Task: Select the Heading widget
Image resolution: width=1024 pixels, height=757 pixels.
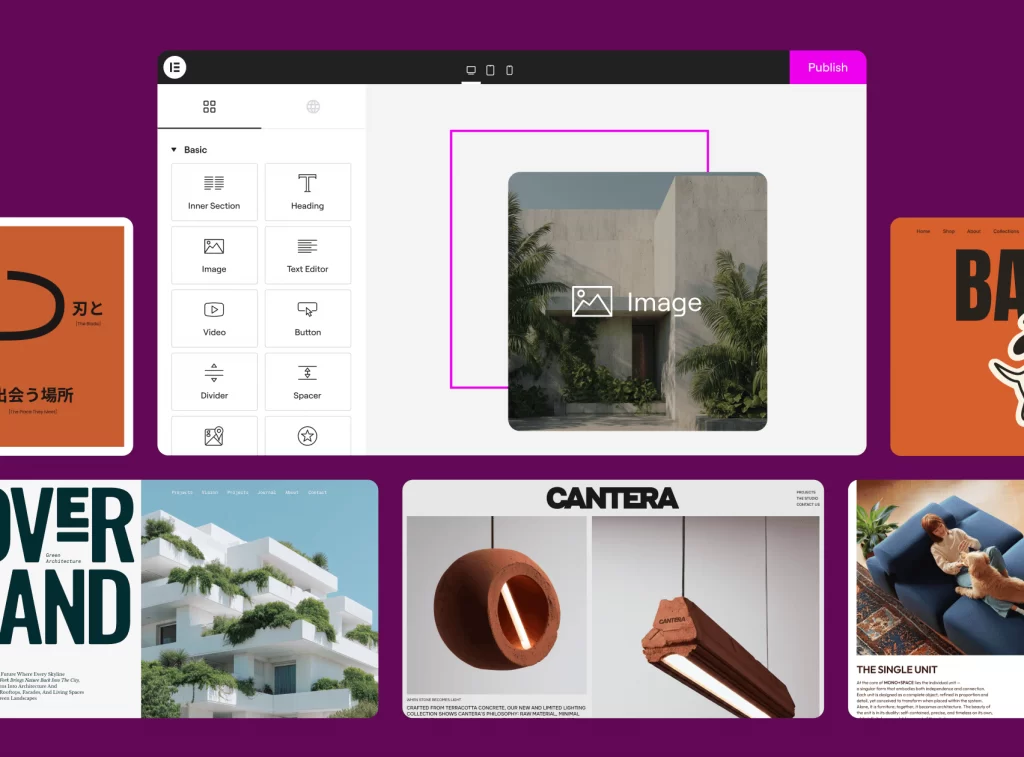Action: [x=307, y=192]
